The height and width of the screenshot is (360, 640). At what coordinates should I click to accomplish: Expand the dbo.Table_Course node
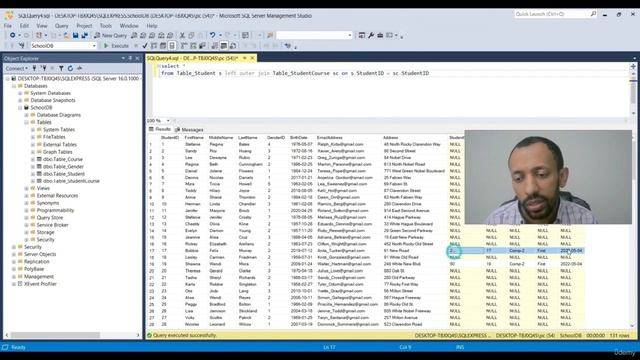(33, 159)
